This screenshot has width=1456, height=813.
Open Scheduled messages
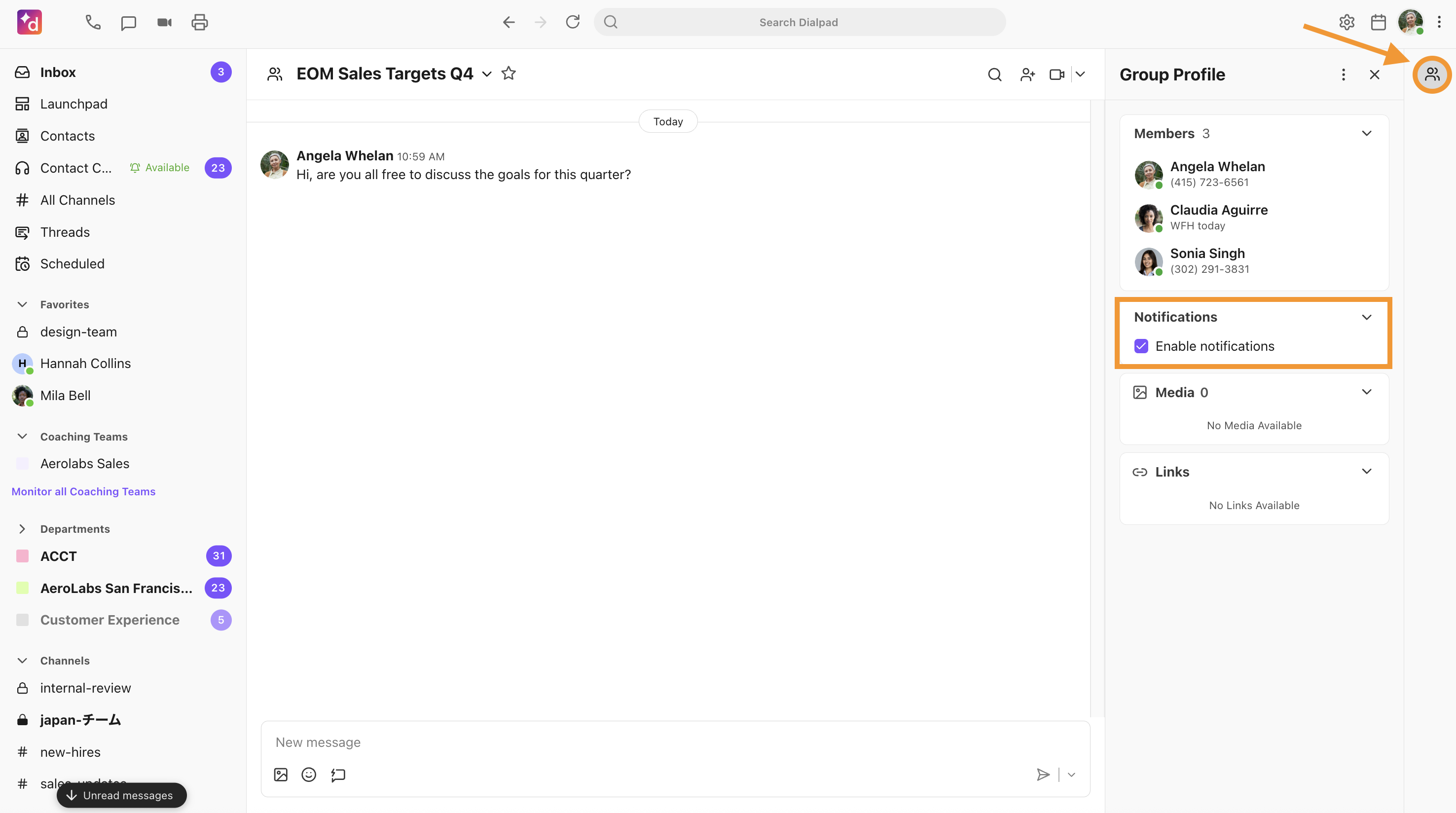[123, 264]
